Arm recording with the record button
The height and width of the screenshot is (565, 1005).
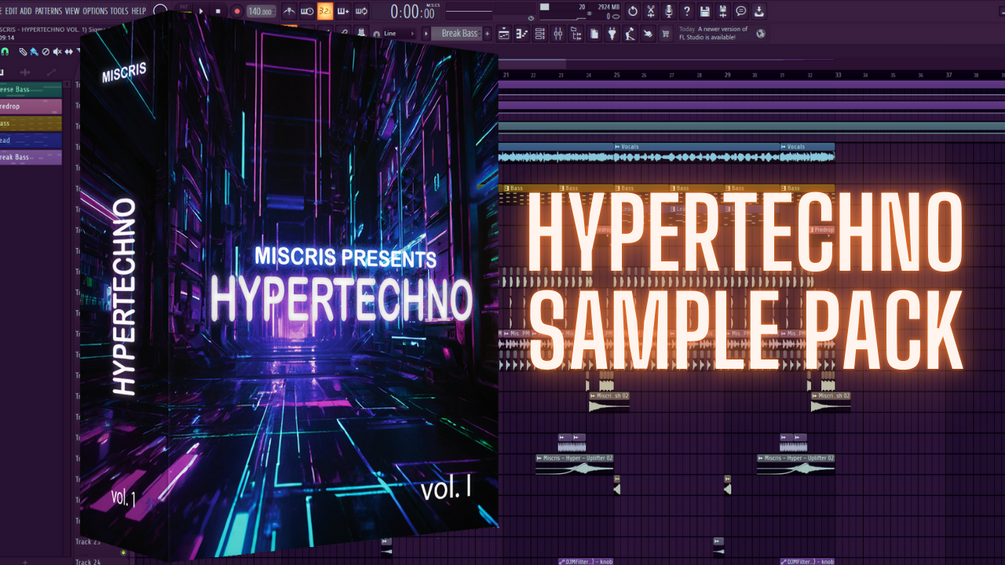pos(237,12)
